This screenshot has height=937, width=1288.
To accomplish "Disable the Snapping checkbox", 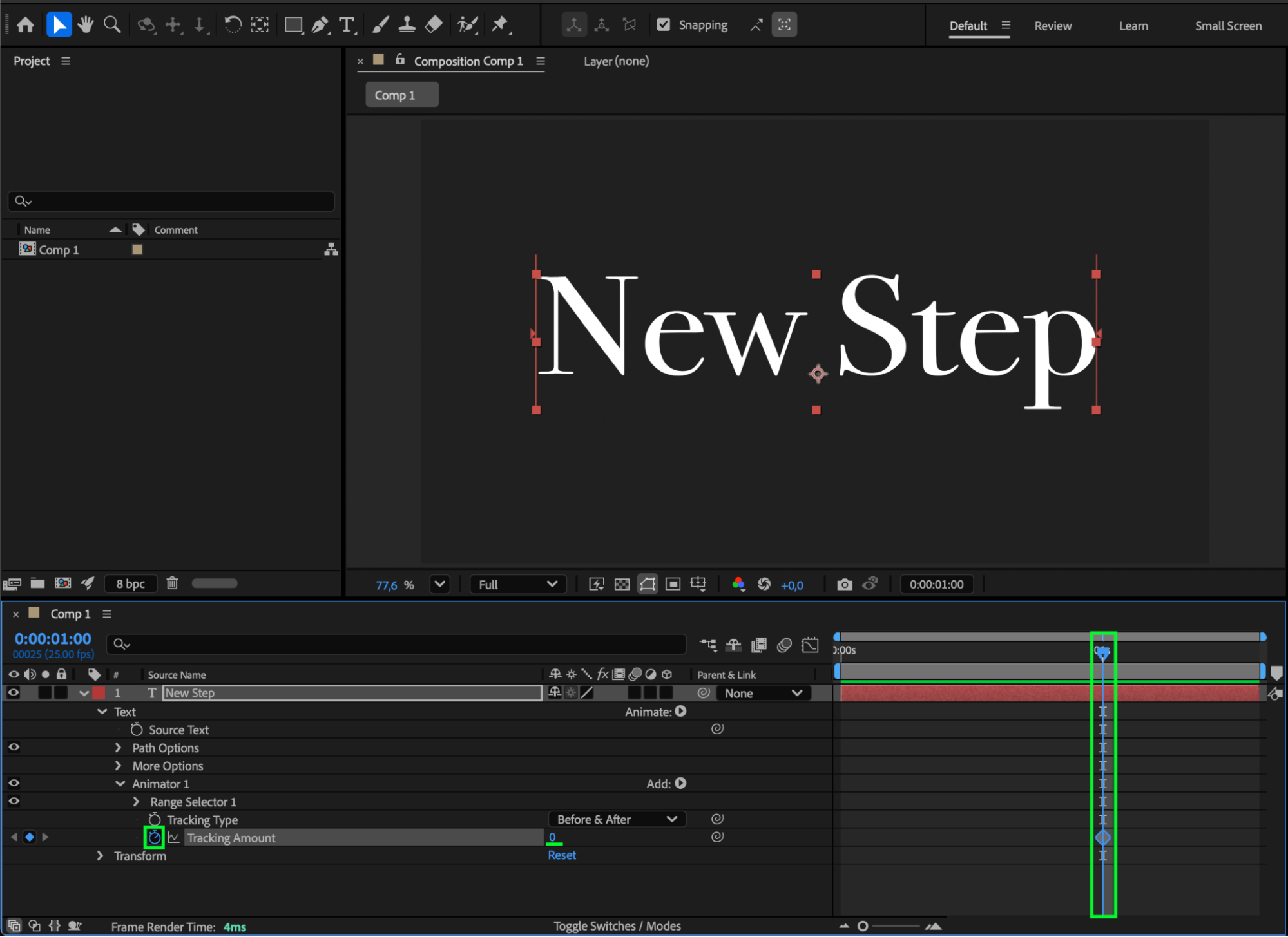I will coord(663,25).
